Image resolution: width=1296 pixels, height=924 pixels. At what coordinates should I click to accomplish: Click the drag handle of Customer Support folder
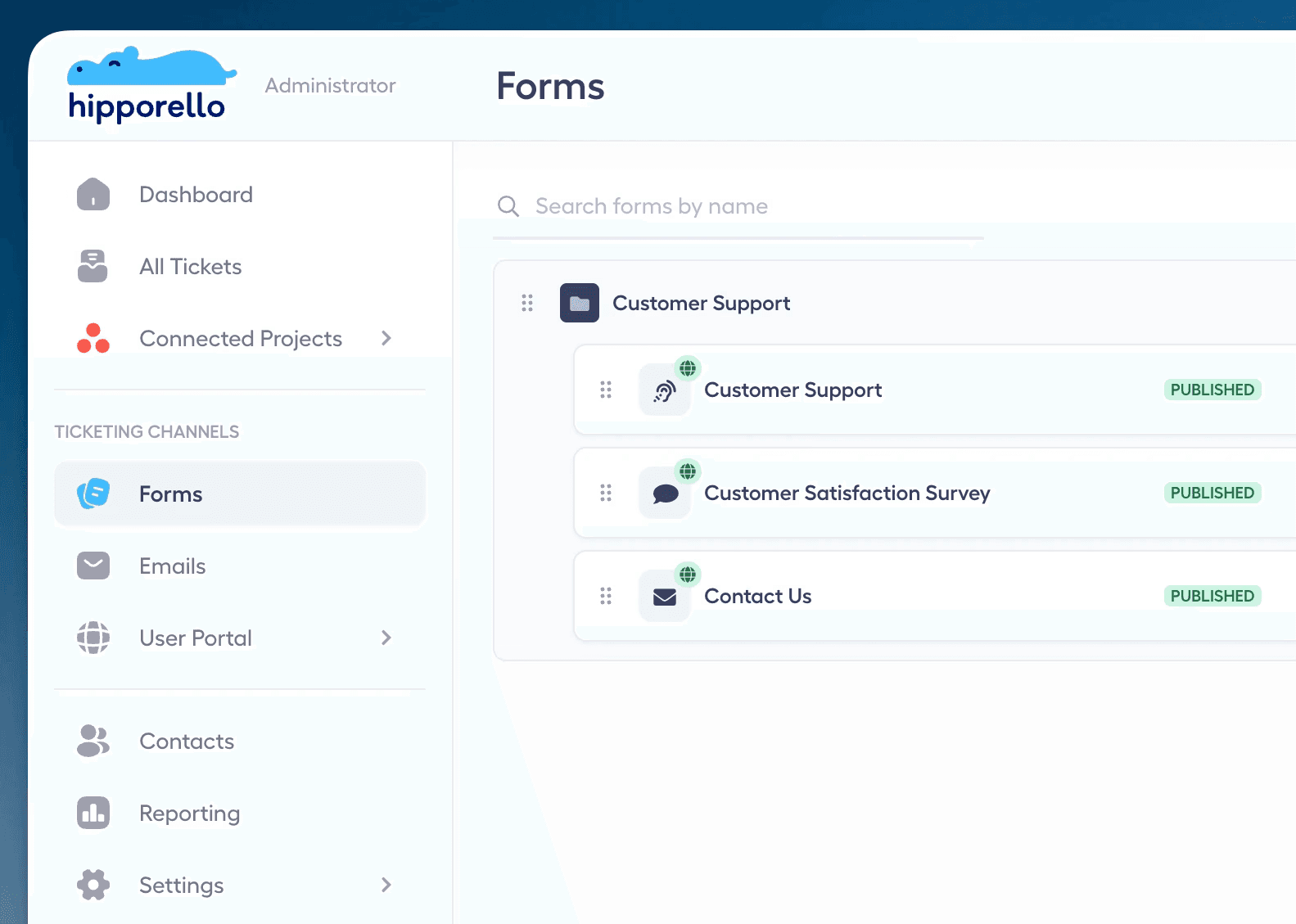click(x=527, y=303)
